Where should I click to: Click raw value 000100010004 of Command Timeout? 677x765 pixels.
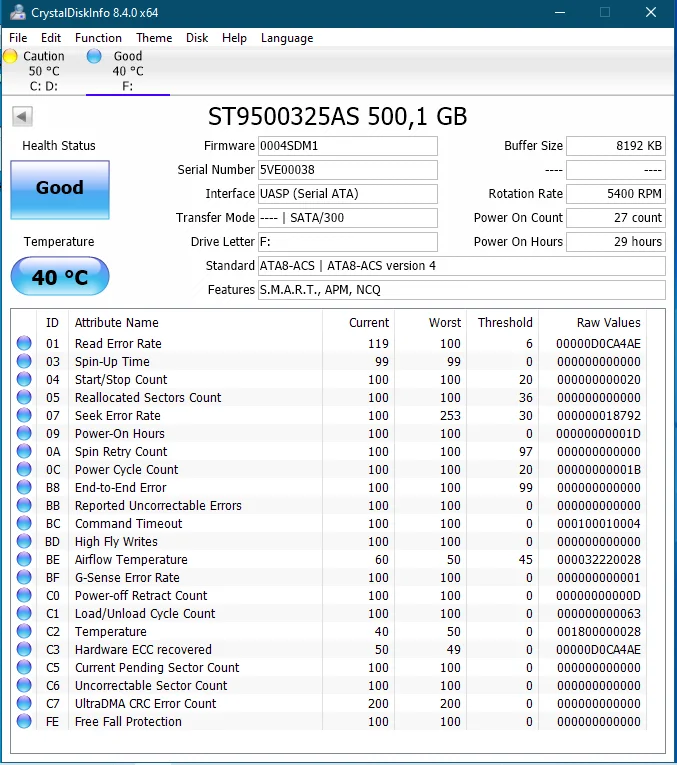coord(598,523)
